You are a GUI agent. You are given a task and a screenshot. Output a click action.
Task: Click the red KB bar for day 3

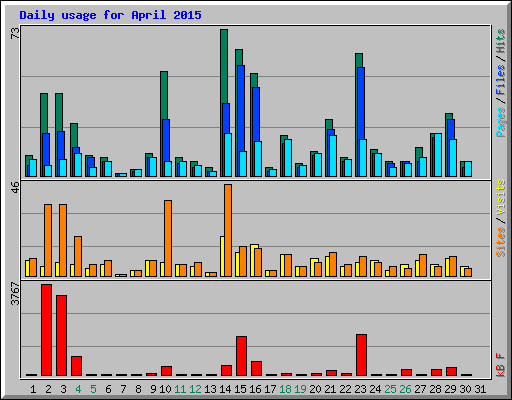point(61,335)
